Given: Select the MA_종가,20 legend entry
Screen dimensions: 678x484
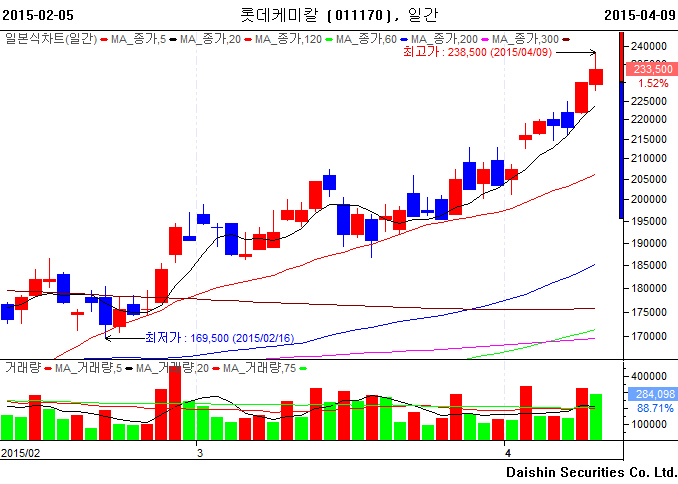Looking at the screenshot, I should click(210, 39).
